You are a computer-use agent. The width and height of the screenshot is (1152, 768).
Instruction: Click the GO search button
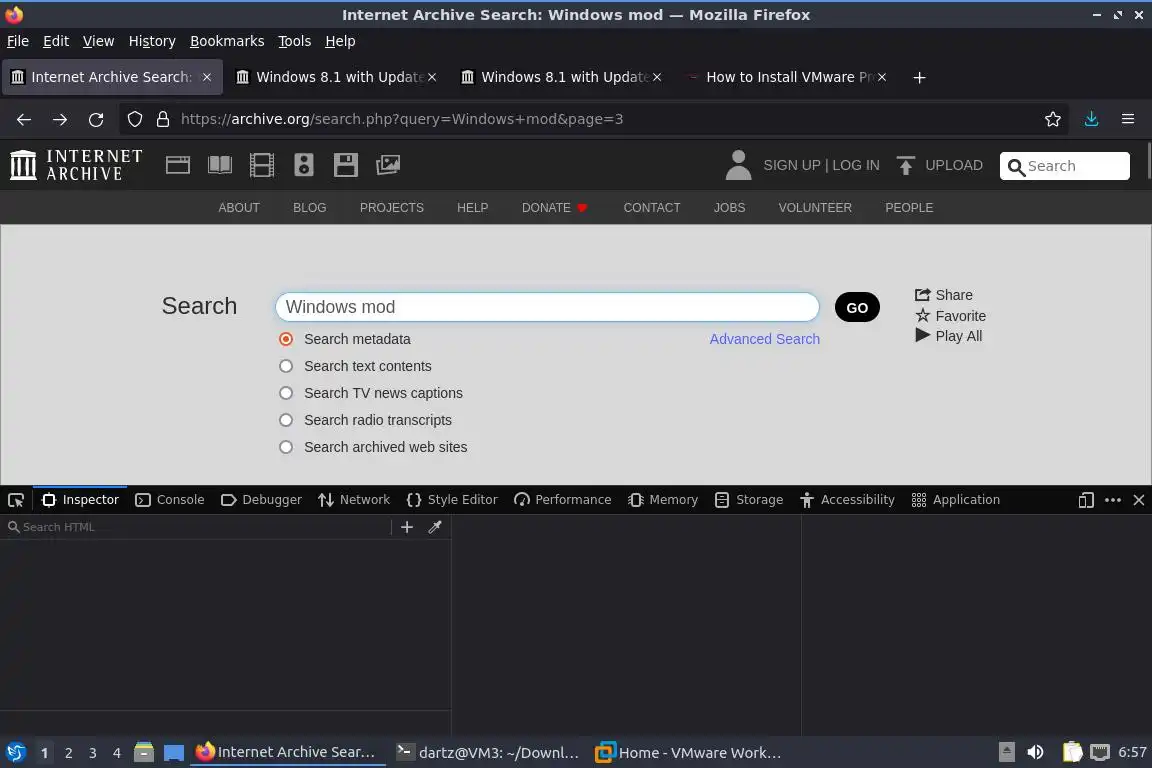[x=857, y=307]
